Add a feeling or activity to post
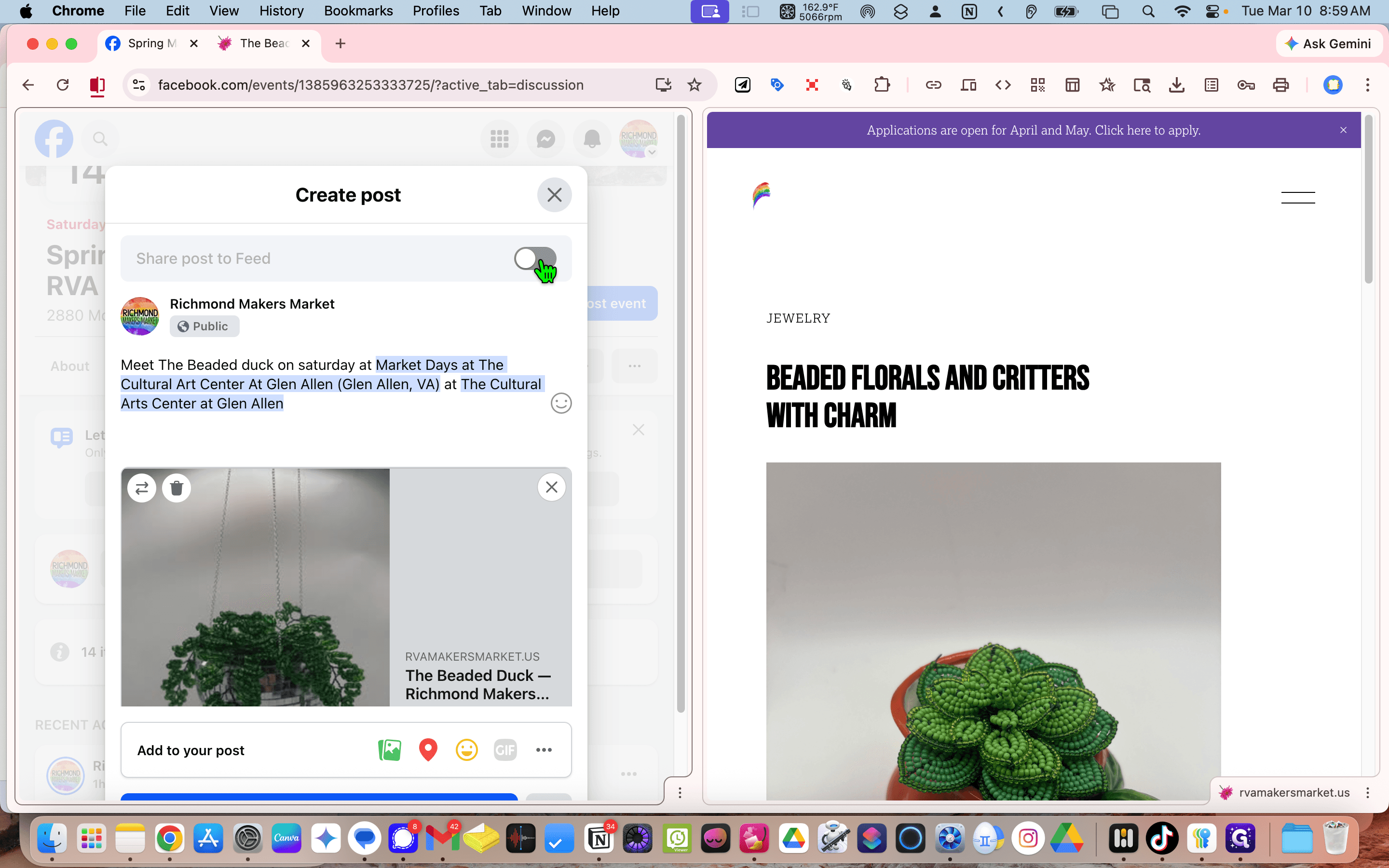 tap(467, 750)
